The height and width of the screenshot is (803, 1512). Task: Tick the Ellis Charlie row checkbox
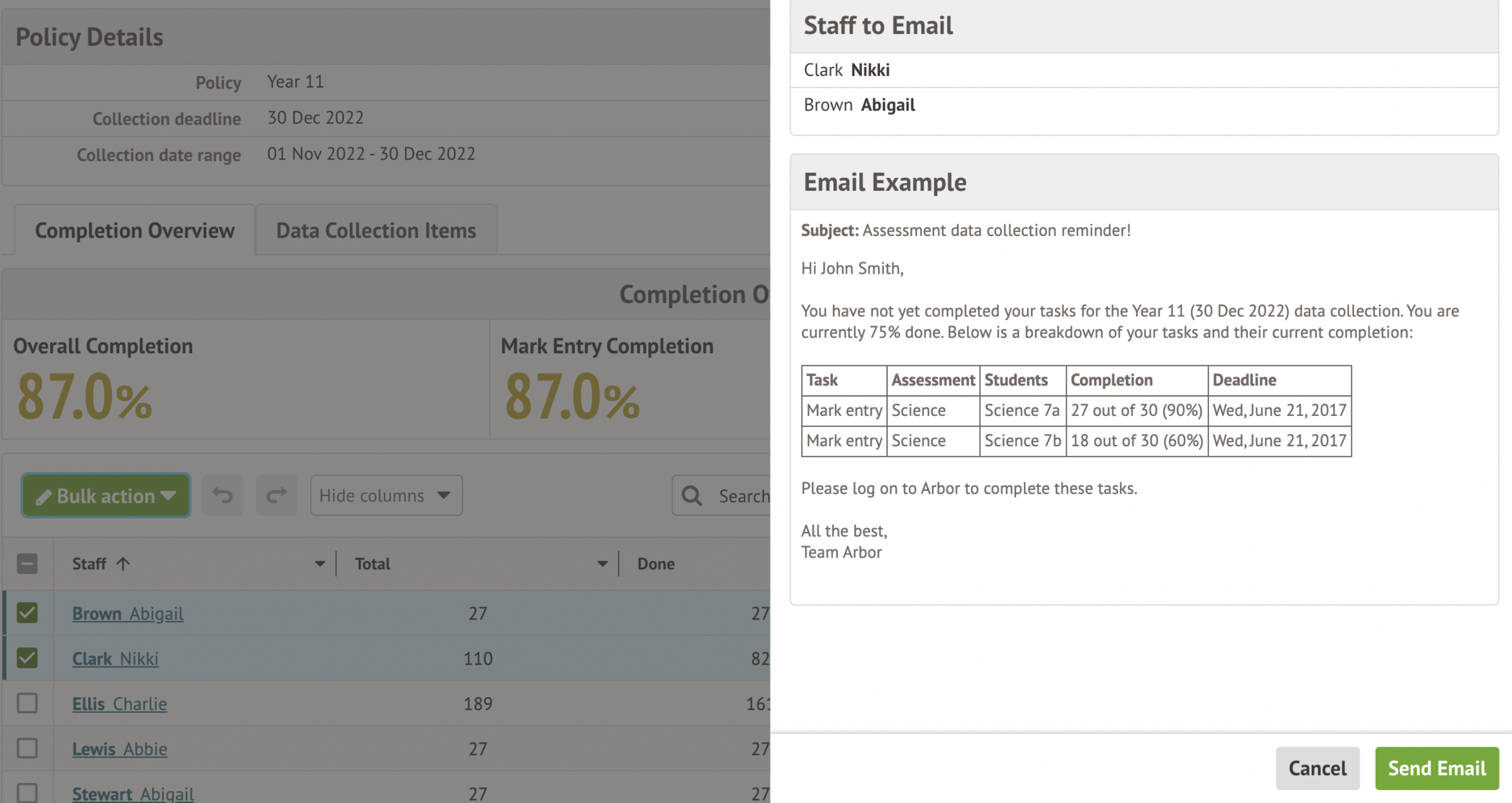tap(27, 703)
